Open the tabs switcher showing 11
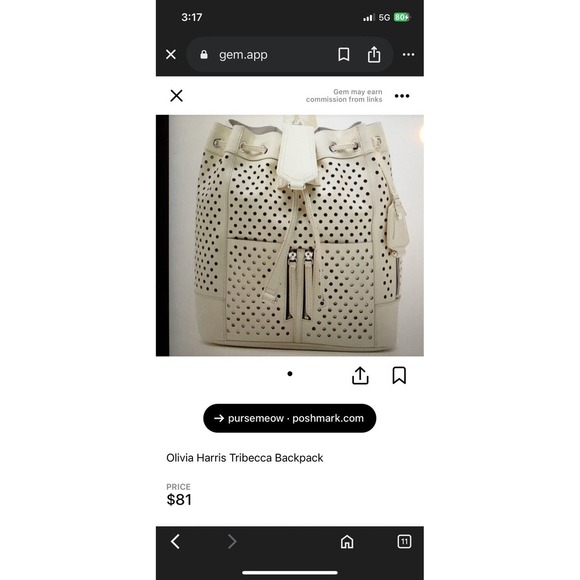Viewport: 580px width, 580px height. pyautogui.click(x=404, y=542)
